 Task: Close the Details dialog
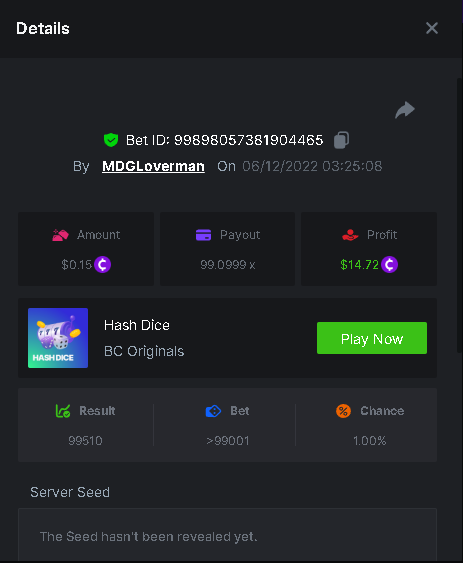pos(432,28)
